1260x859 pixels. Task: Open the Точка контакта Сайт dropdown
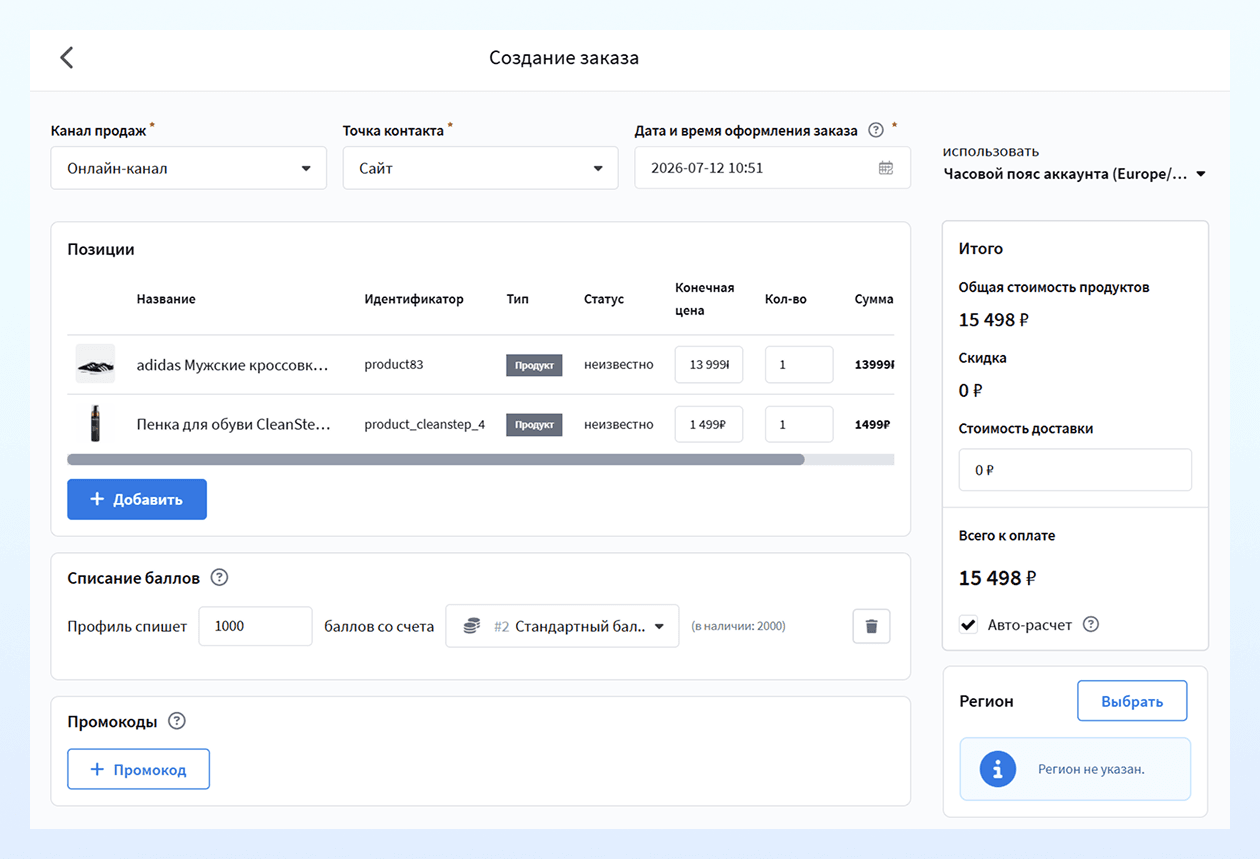pyautogui.click(x=481, y=168)
